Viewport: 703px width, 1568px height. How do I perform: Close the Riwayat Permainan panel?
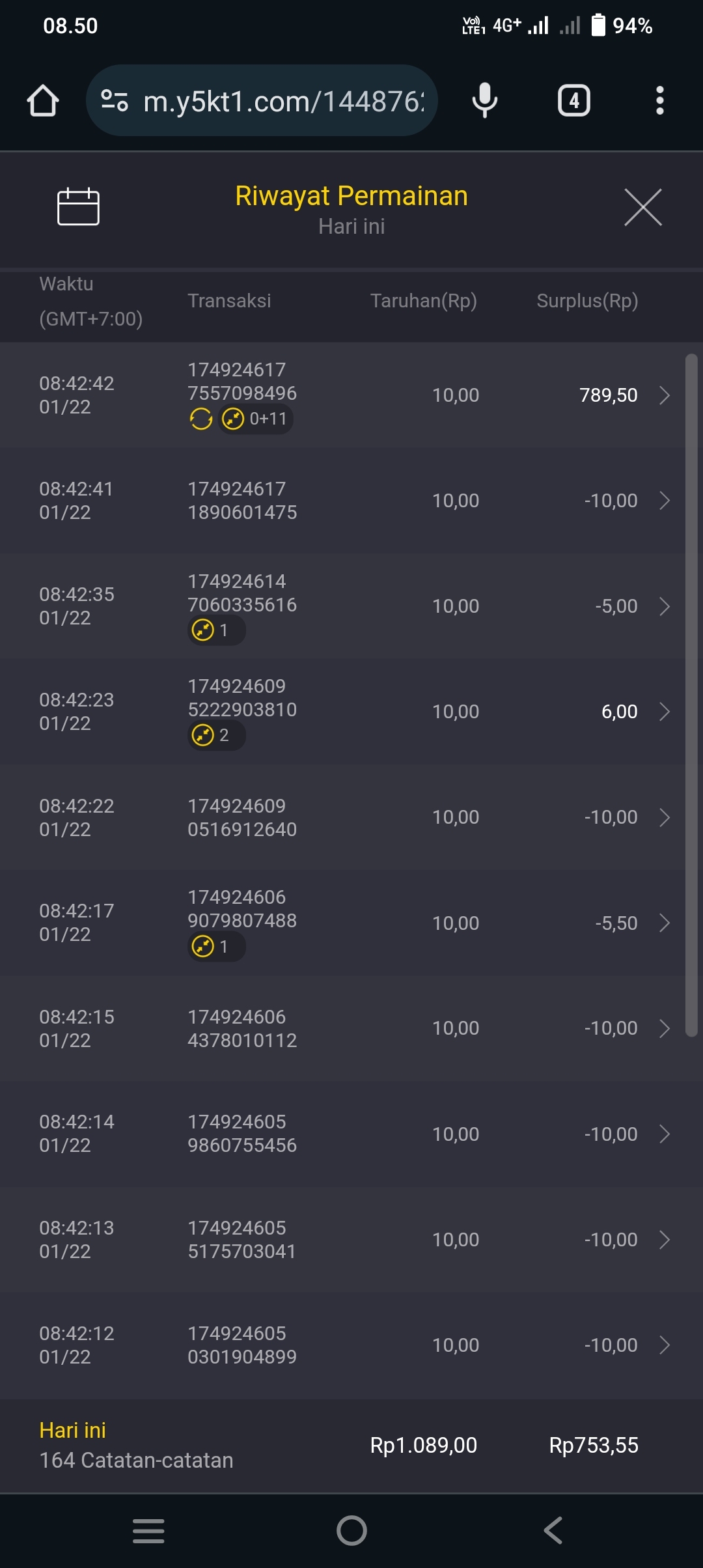point(642,208)
